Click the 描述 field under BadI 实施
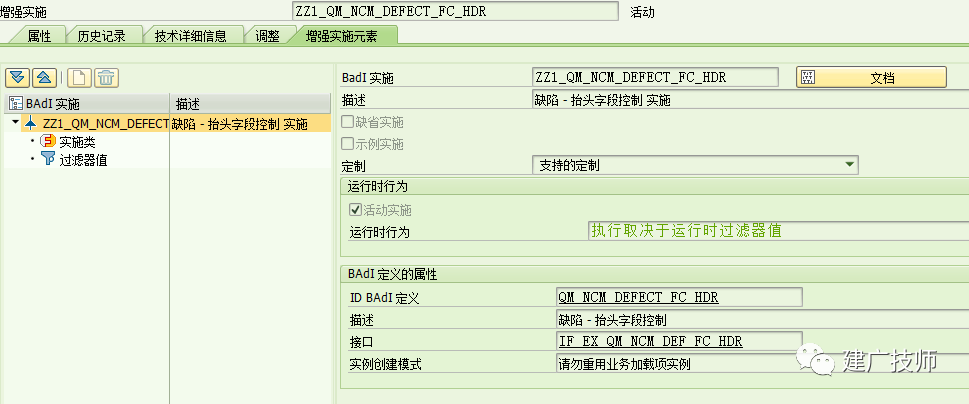Viewport: 969px width, 404px height. [x=750, y=99]
